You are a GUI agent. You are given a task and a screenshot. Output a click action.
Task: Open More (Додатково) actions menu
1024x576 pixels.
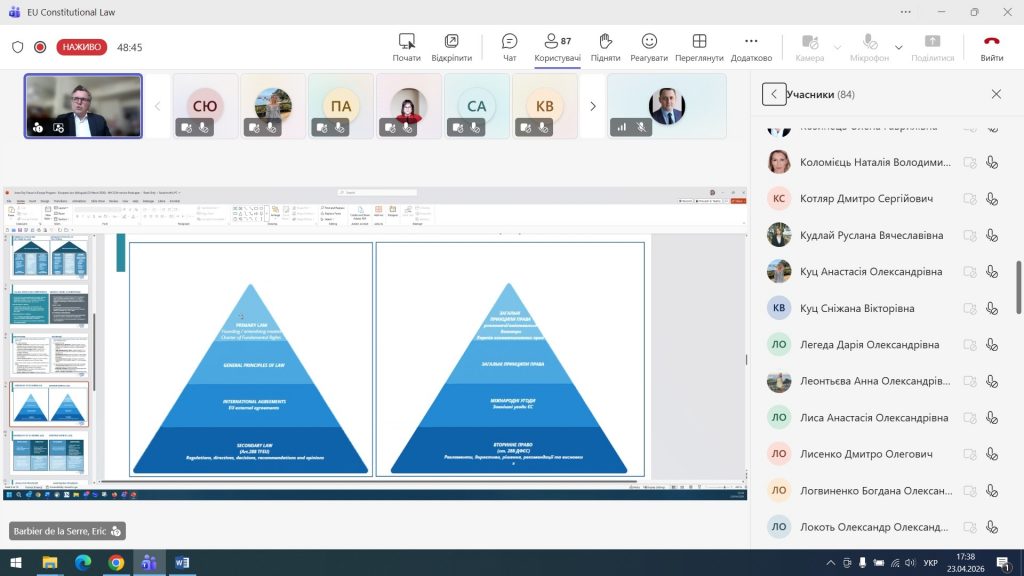click(x=751, y=46)
